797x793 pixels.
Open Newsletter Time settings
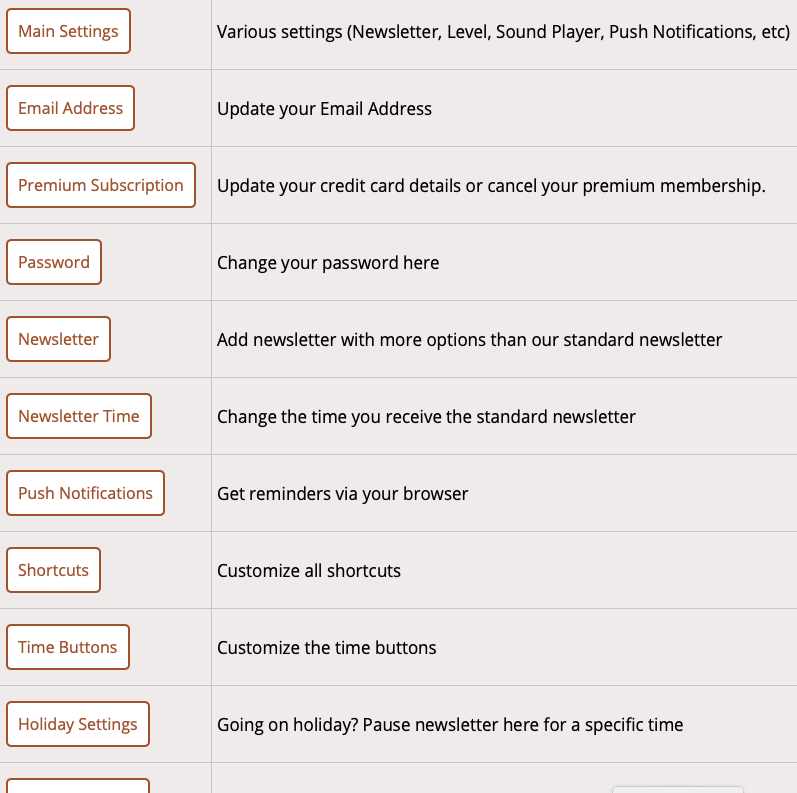[79, 416]
